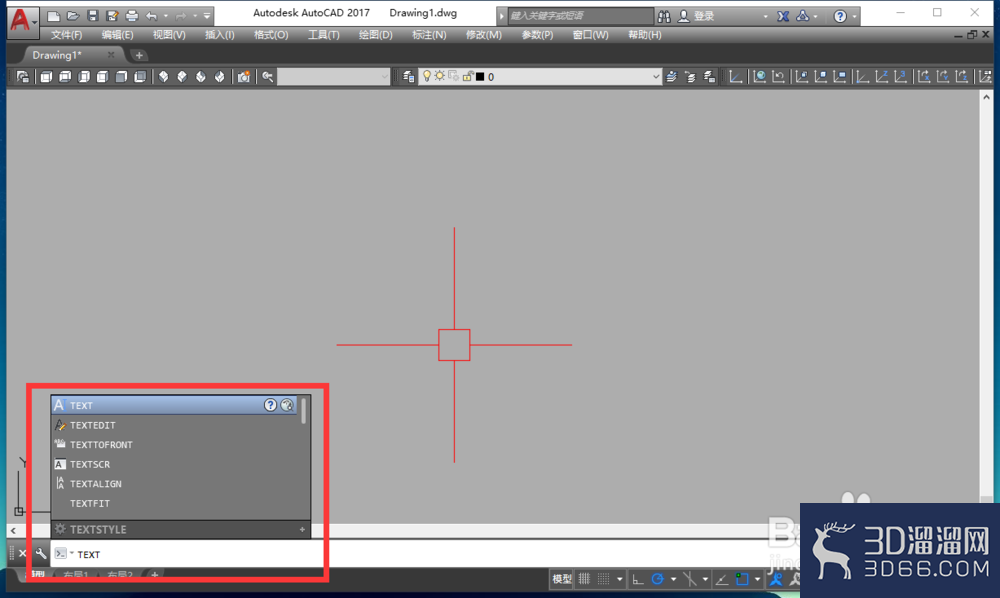Open the 窗口(W) menu
This screenshot has width=1000, height=598.
point(590,34)
